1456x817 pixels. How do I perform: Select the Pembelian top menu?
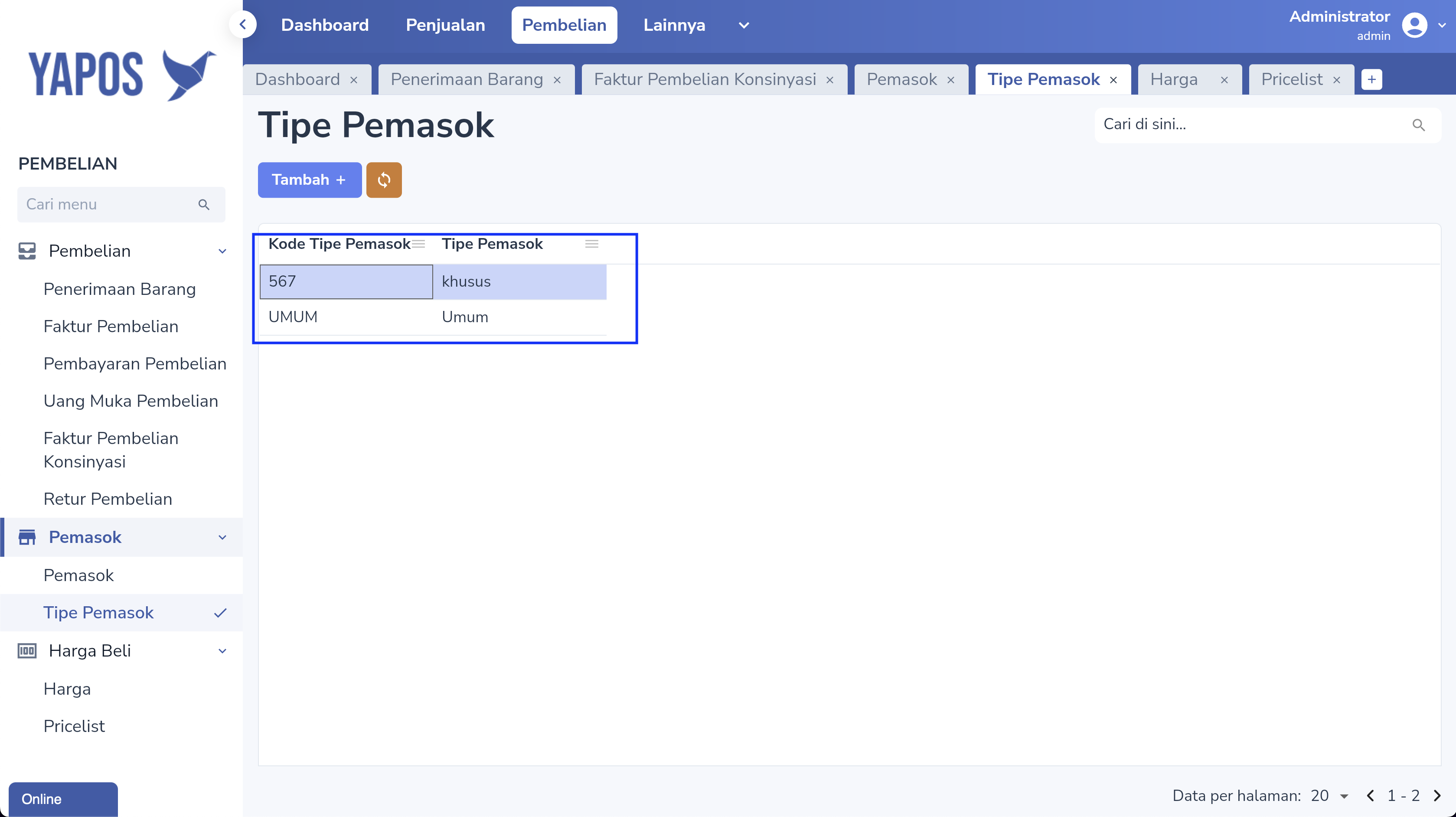click(564, 25)
